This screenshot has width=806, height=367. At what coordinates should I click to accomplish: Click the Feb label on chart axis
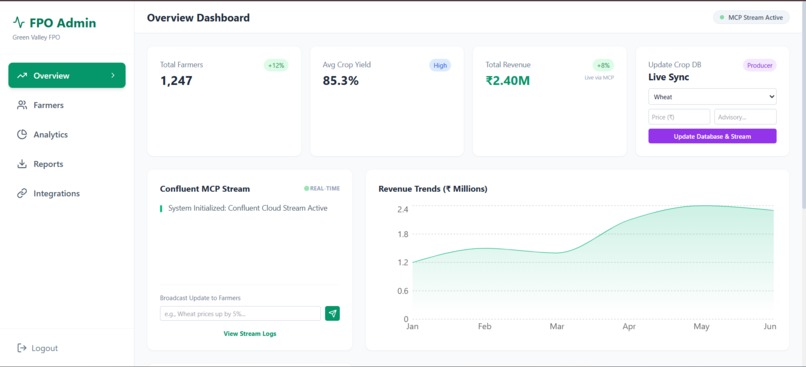[485, 327]
